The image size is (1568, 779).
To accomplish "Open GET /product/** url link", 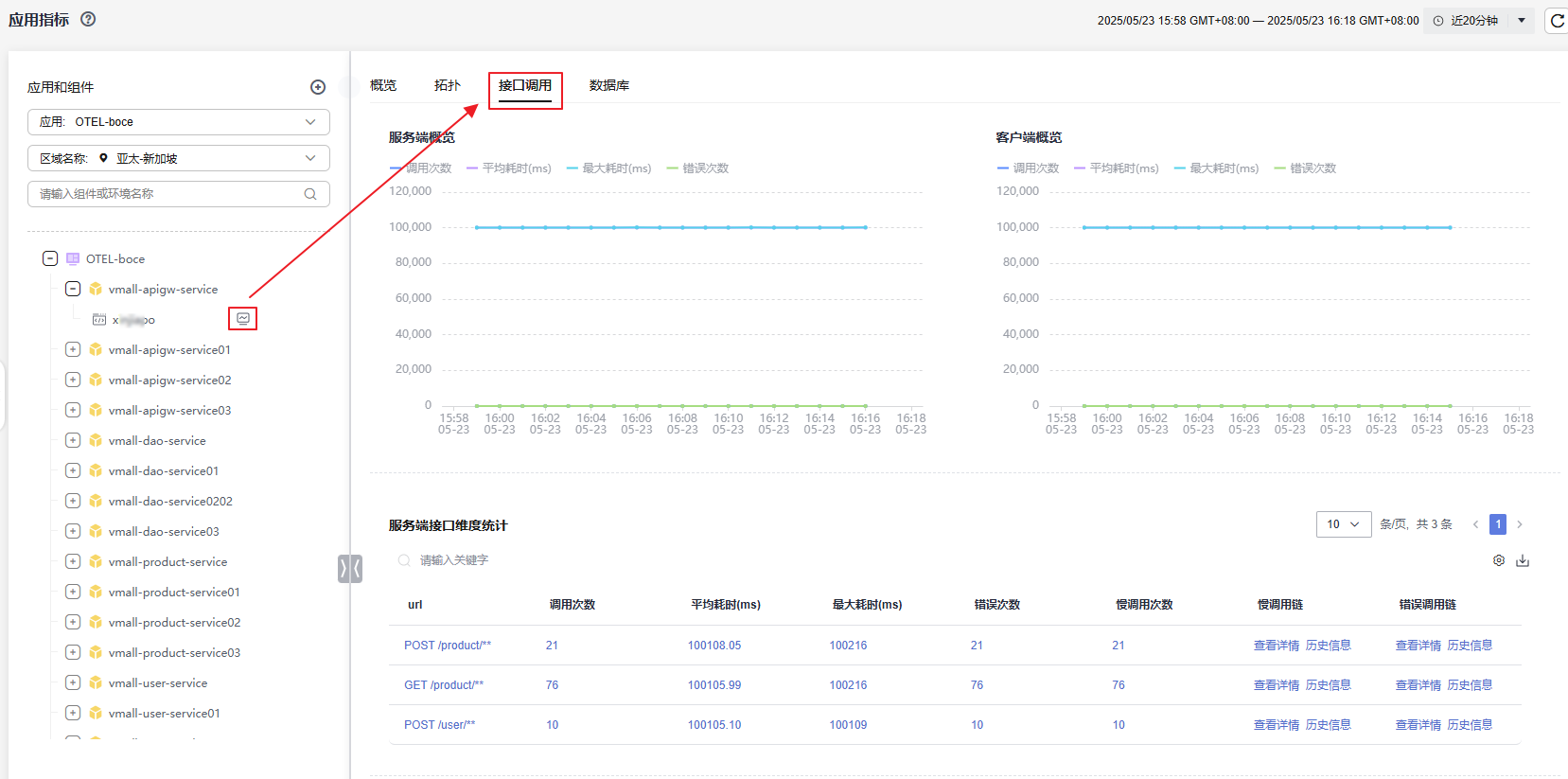I will pyautogui.click(x=444, y=685).
